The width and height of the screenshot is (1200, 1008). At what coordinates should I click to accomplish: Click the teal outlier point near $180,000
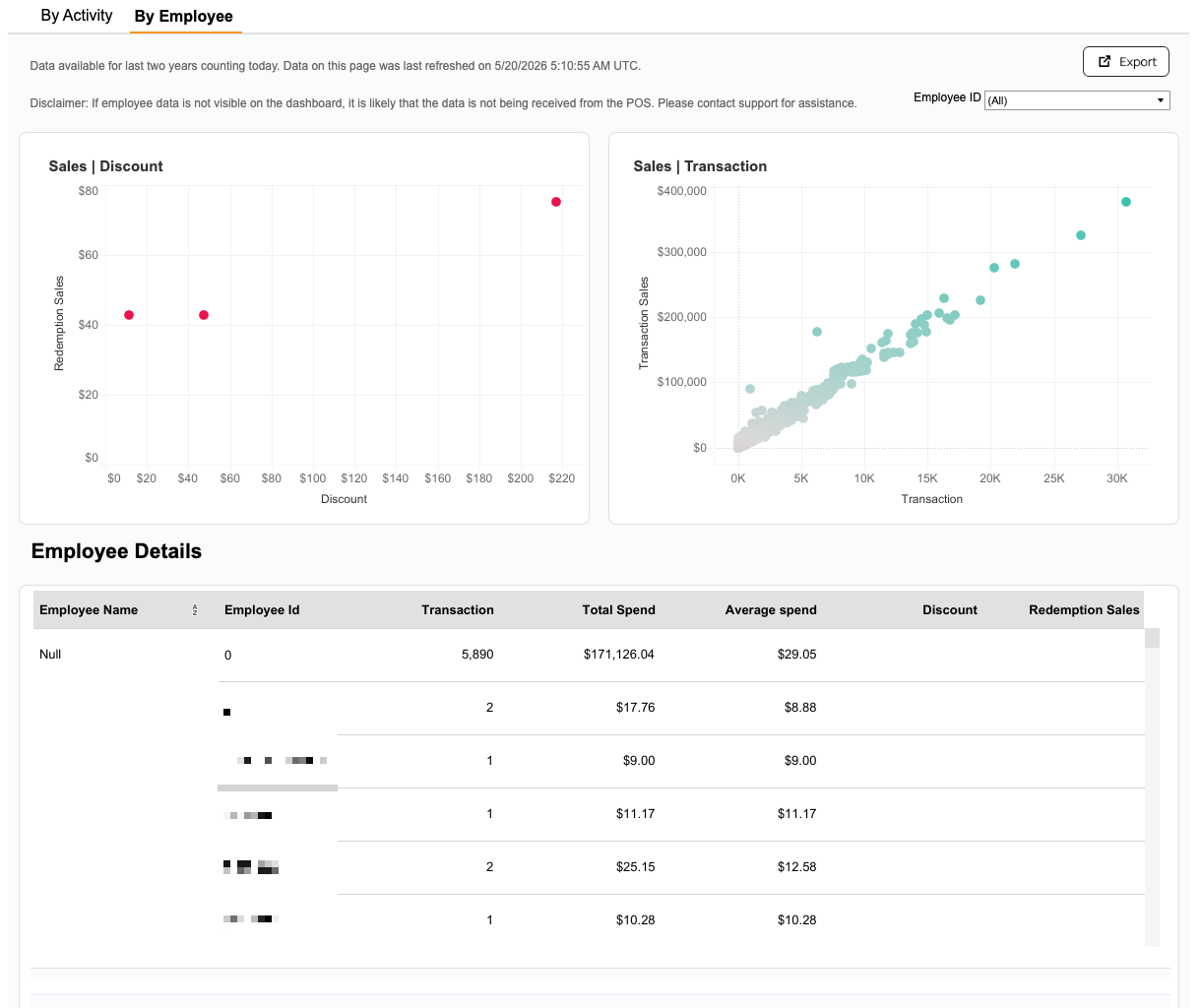[817, 332]
